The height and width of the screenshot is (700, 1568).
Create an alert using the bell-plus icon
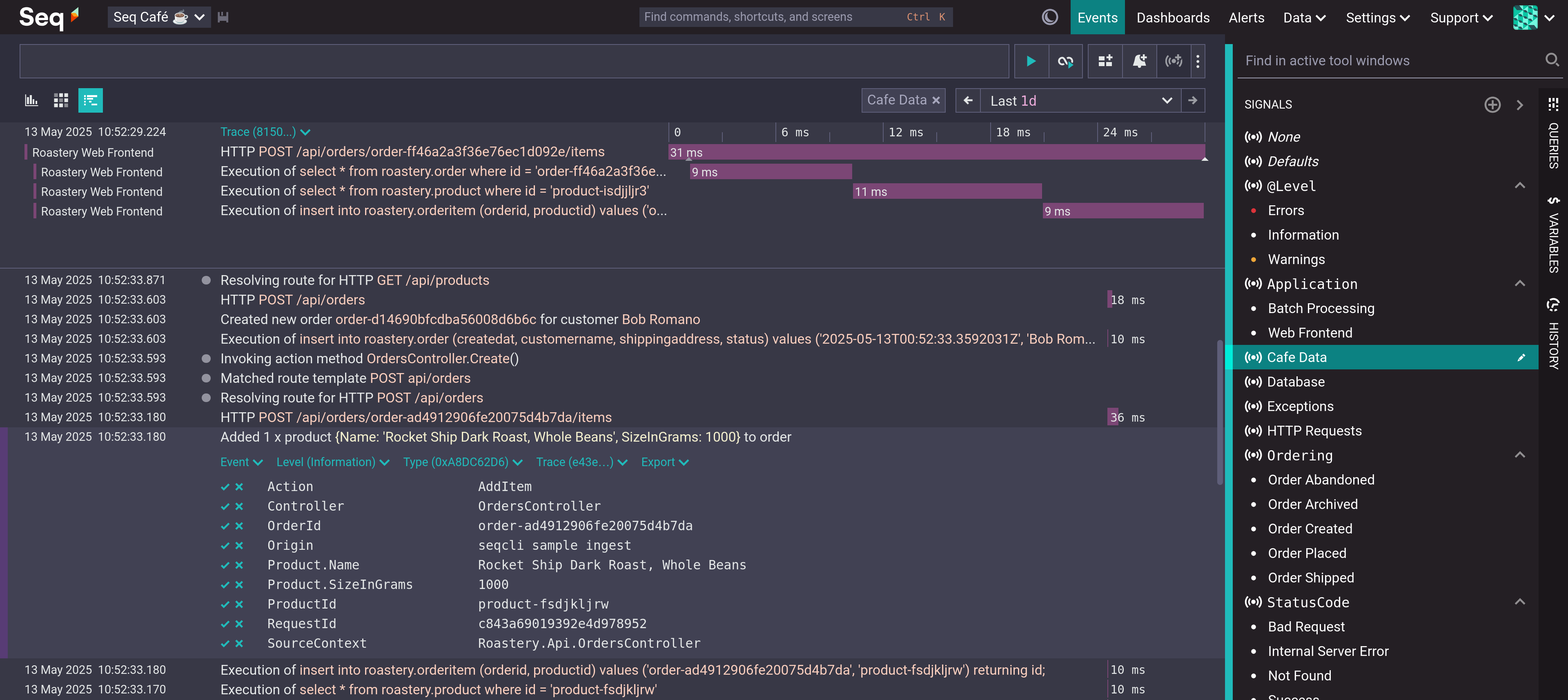click(x=1139, y=61)
